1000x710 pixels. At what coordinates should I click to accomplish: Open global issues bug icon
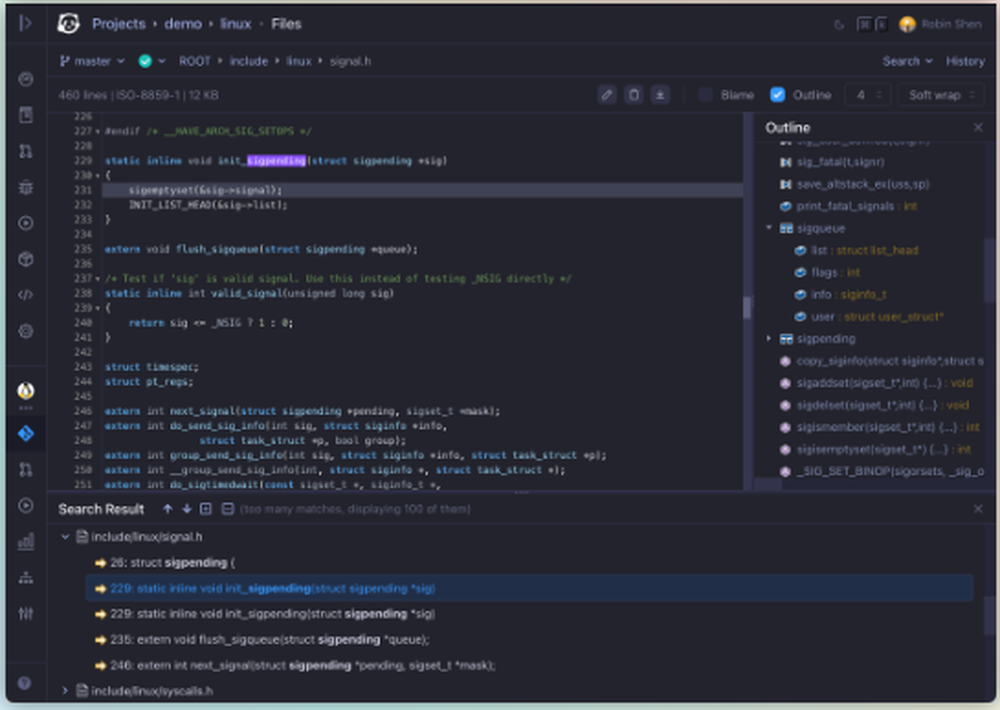coord(26,187)
